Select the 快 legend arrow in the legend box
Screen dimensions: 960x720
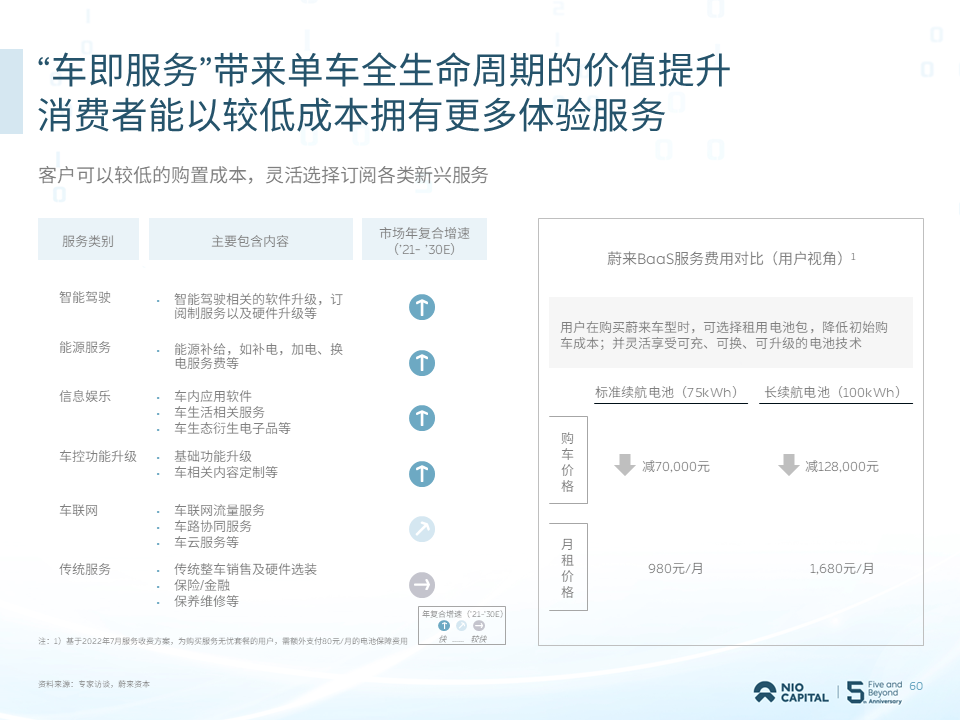click(444, 625)
